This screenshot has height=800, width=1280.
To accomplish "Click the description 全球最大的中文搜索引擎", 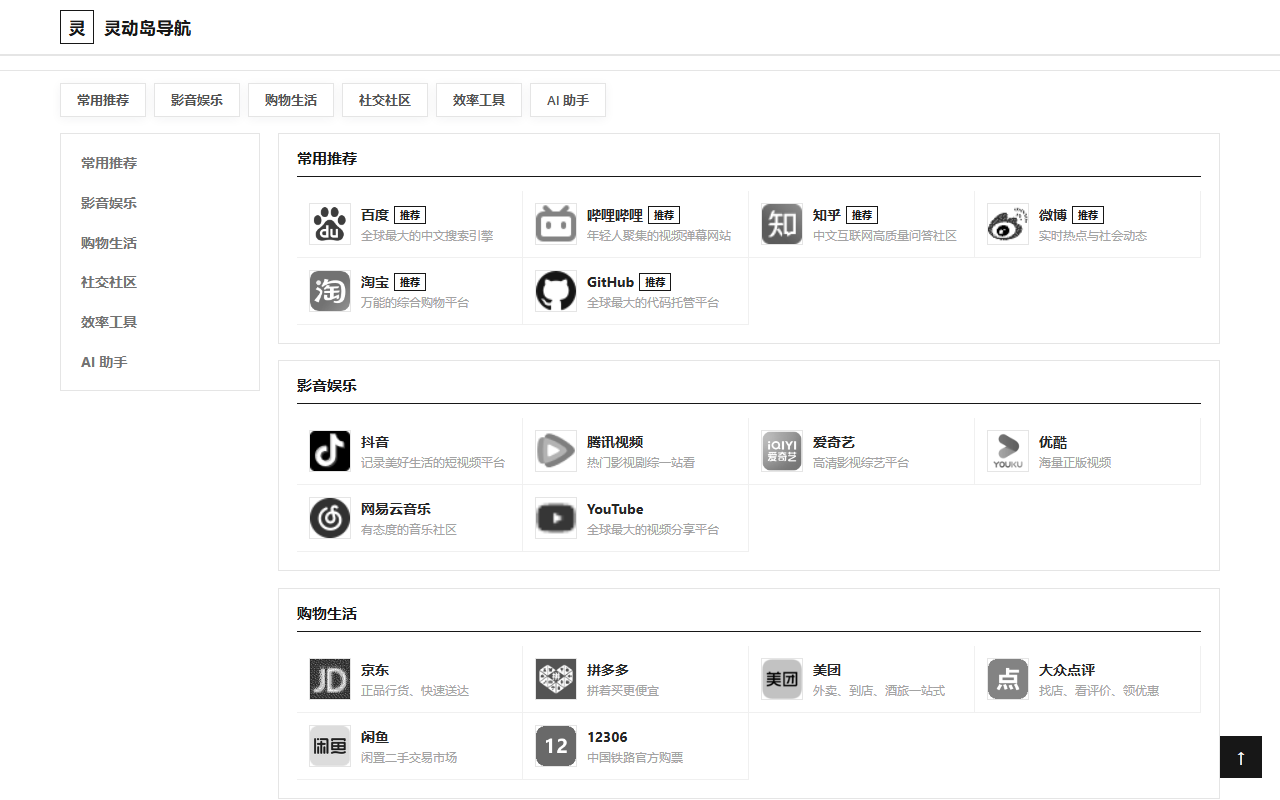I will (427, 236).
